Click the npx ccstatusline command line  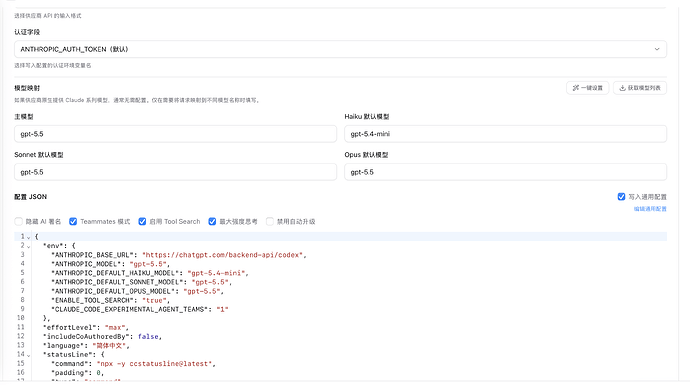[133, 363]
